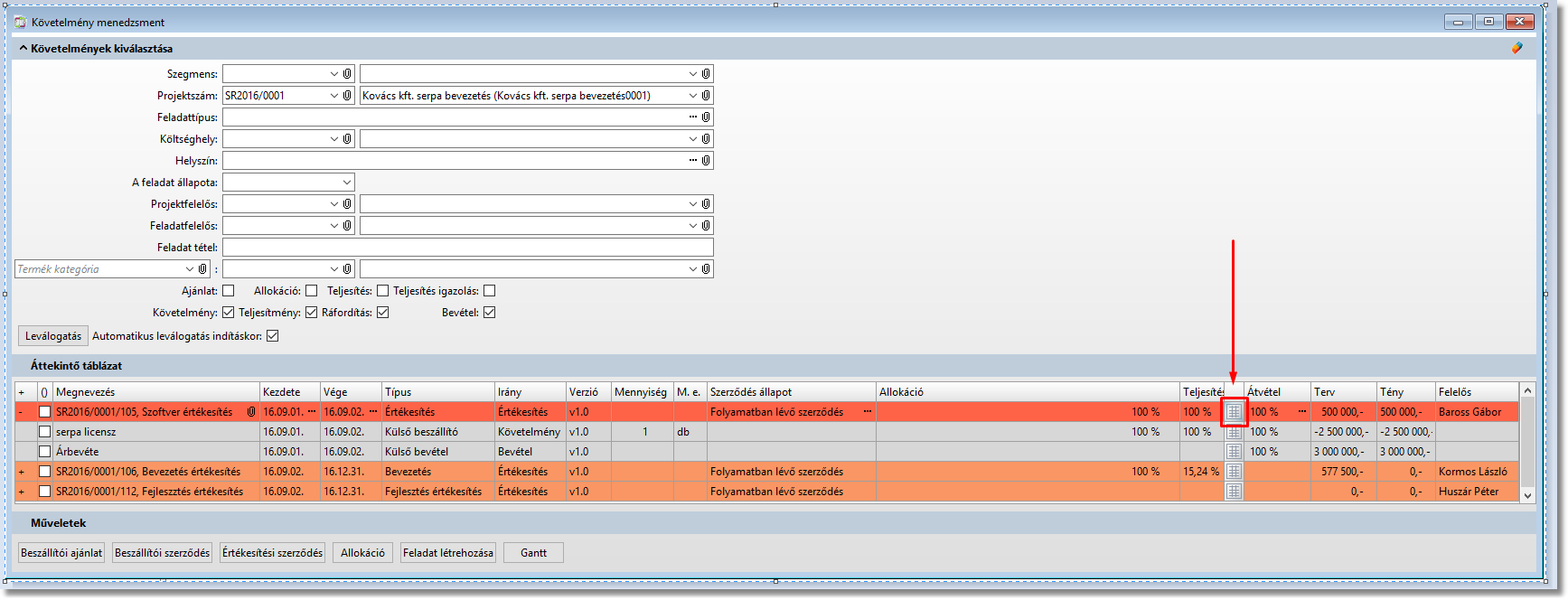Click the Beszállítói szerződés button

tap(163, 553)
